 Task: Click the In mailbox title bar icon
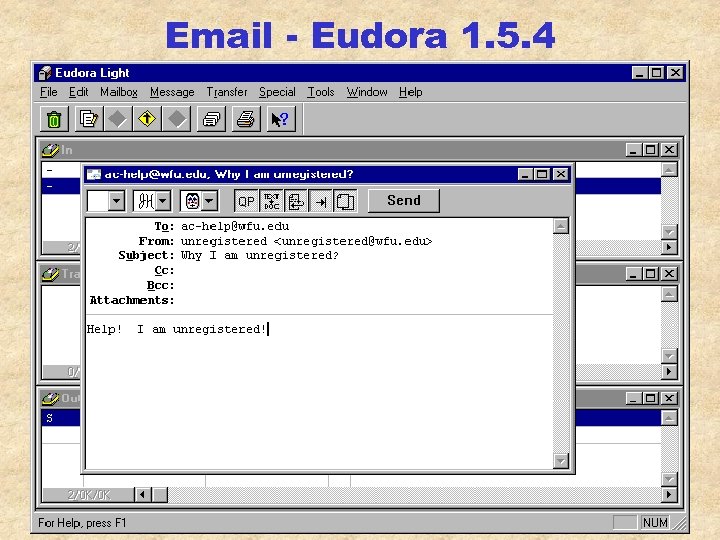[50, 150]
